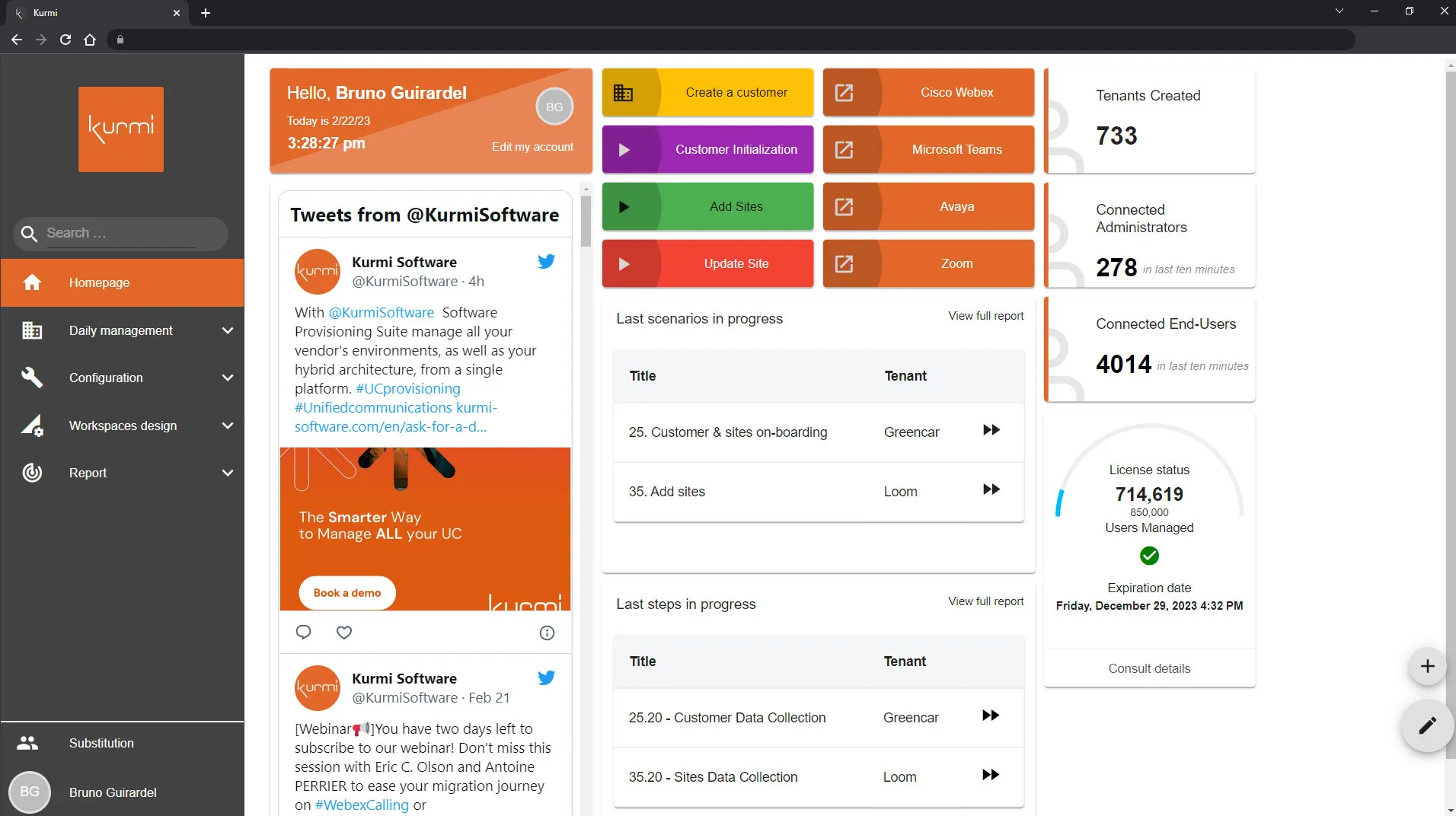Click the Twitter bird icon on the Feb 21 tweet

(546, 677)
